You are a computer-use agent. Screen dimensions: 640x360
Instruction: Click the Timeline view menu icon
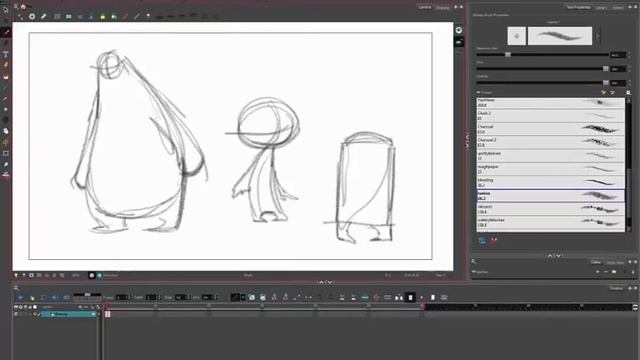click(x=16, y=288)
